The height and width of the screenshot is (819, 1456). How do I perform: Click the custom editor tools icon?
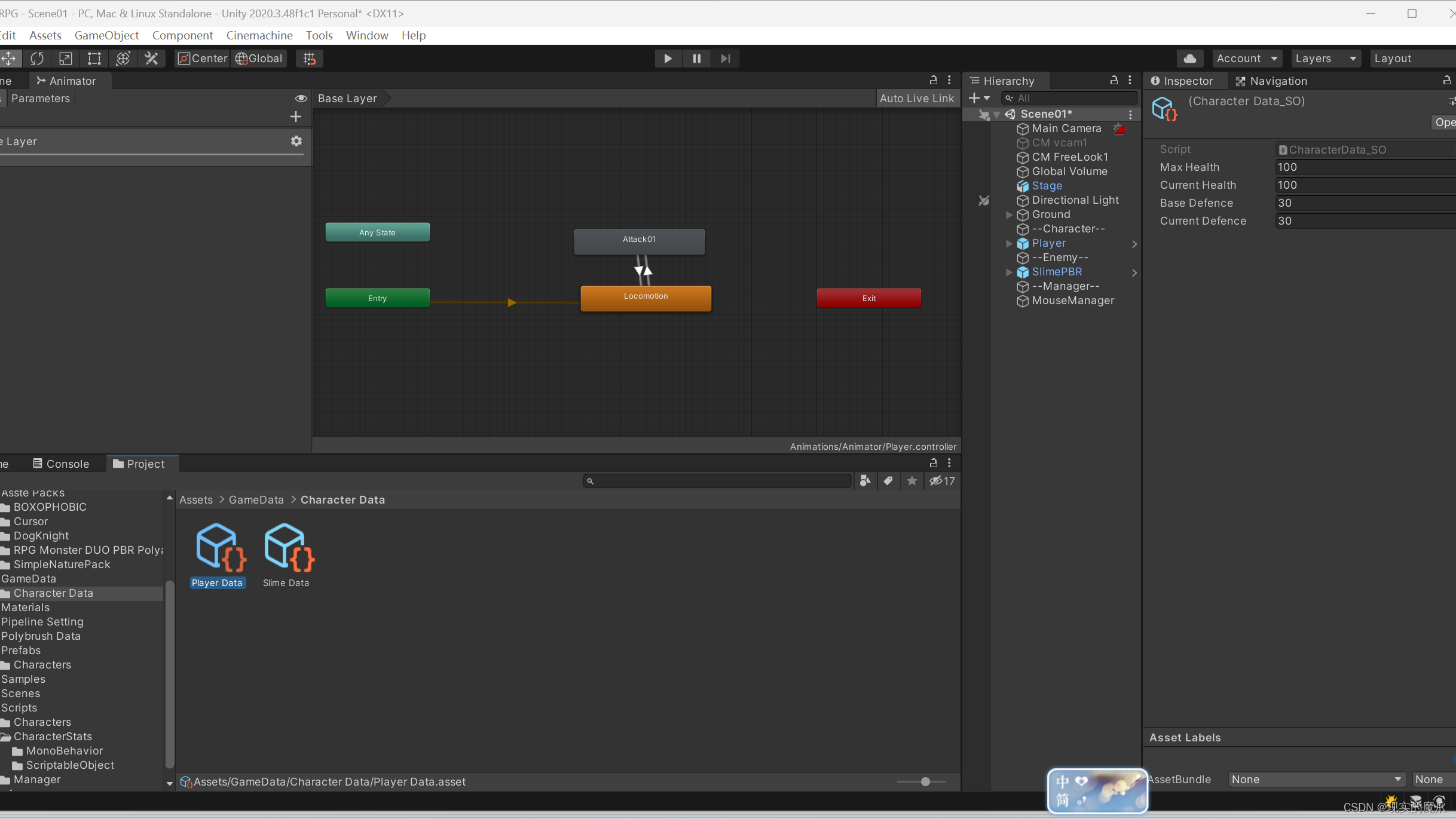pyautogui.click(x=152, y=59)
